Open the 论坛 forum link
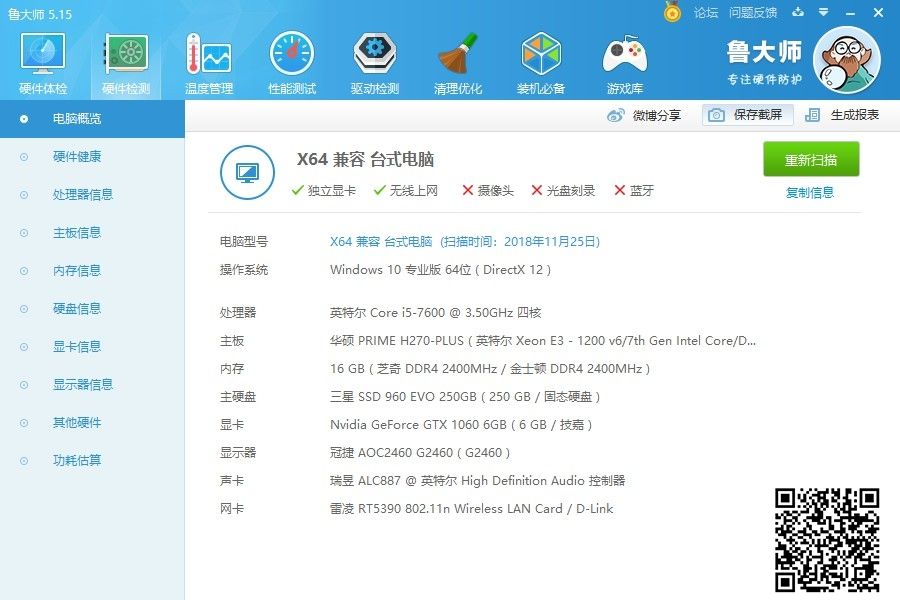 tap(706, 13)
